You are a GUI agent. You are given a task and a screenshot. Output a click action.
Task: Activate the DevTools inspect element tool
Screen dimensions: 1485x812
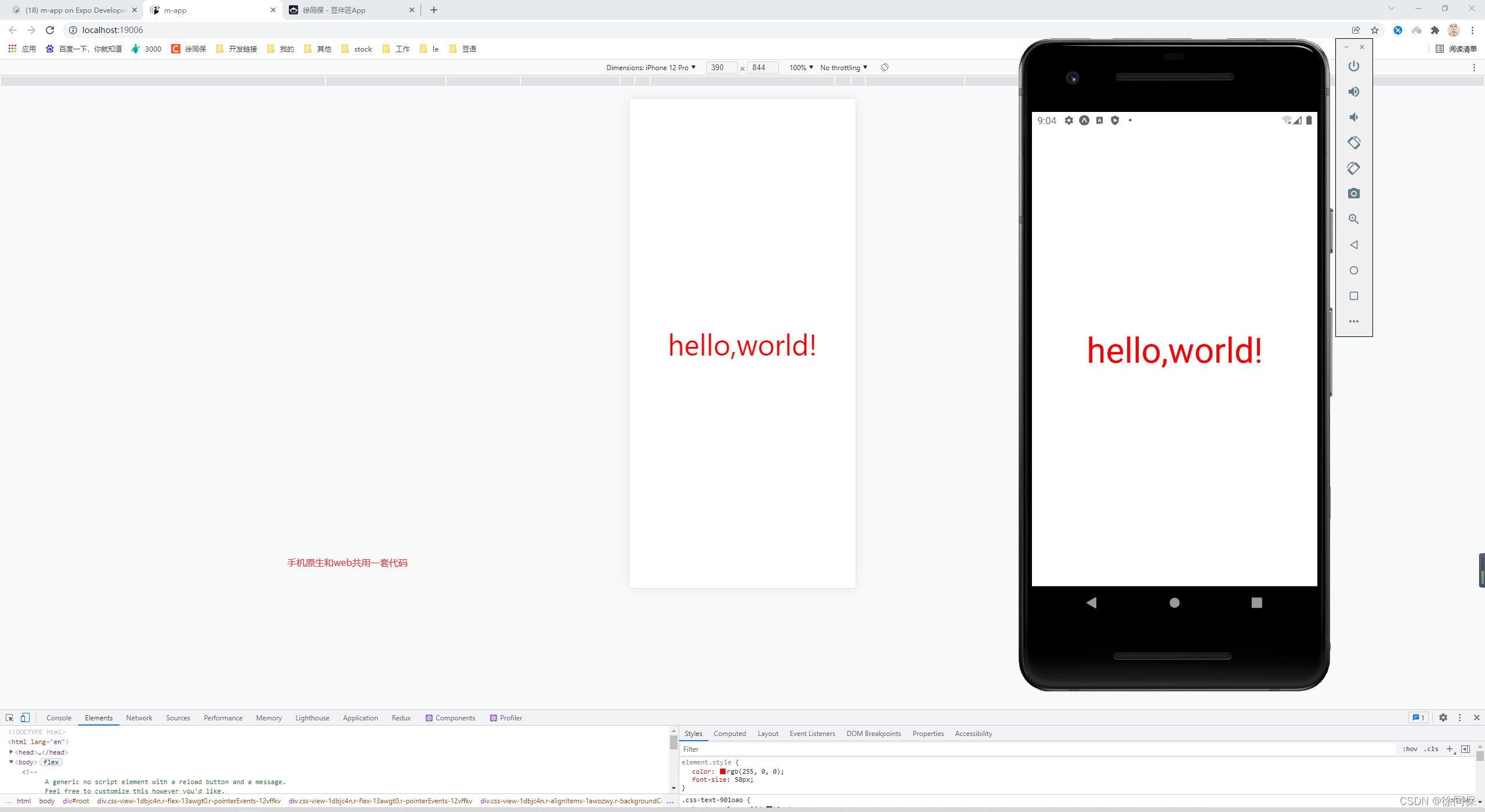click(x=9, y=717)
